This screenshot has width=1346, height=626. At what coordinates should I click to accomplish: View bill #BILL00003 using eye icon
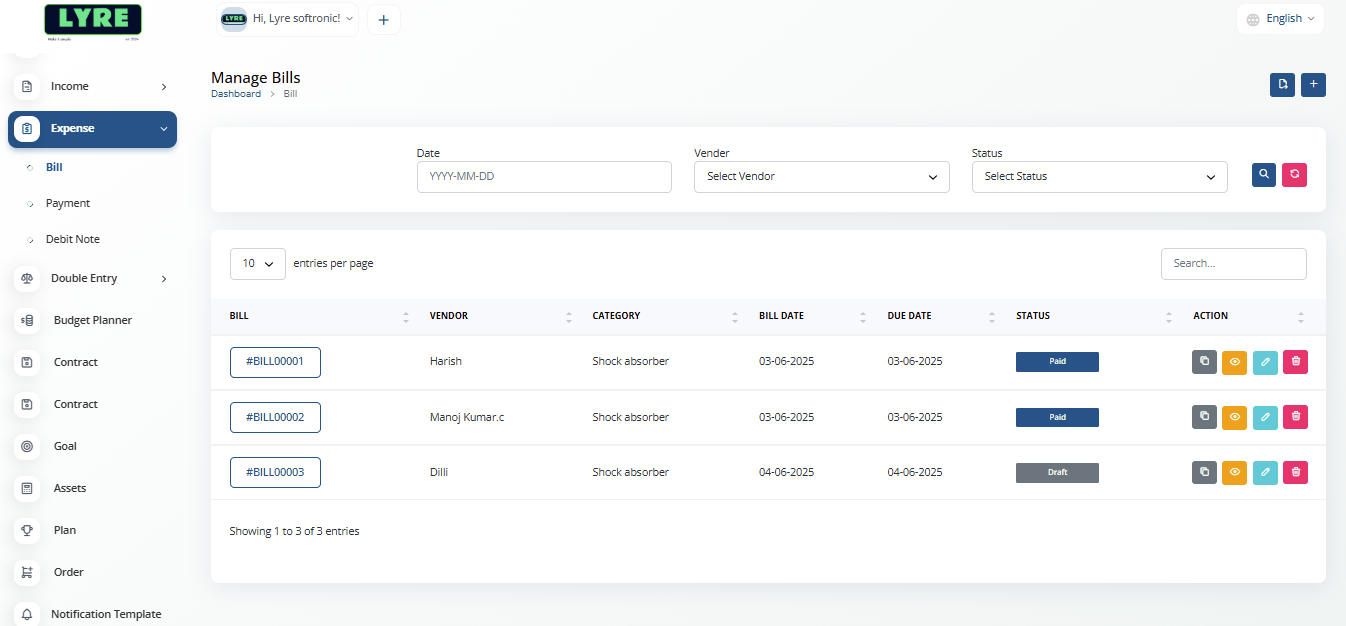[x=1234, y=472]
